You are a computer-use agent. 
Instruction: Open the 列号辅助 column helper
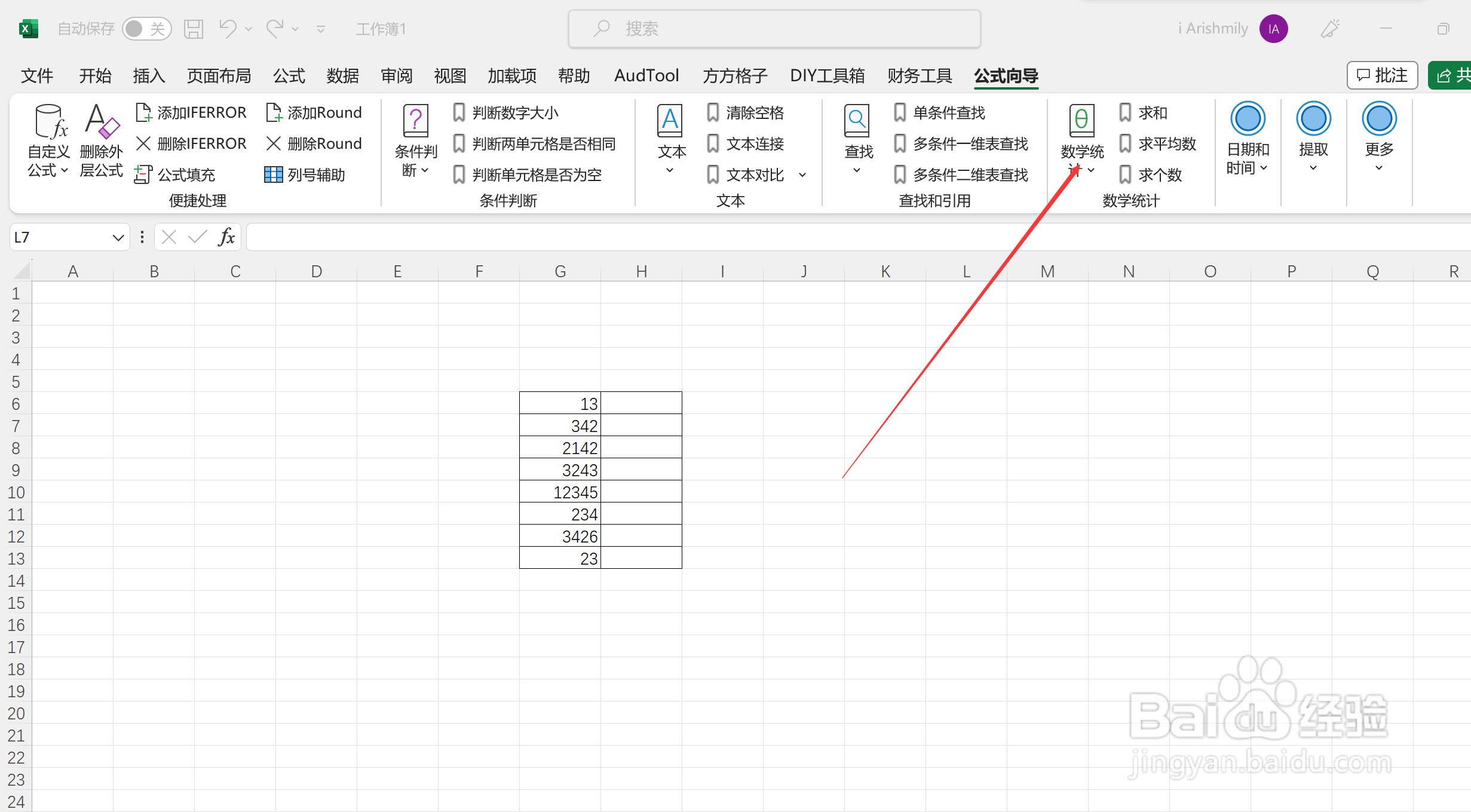click(305, 174)
